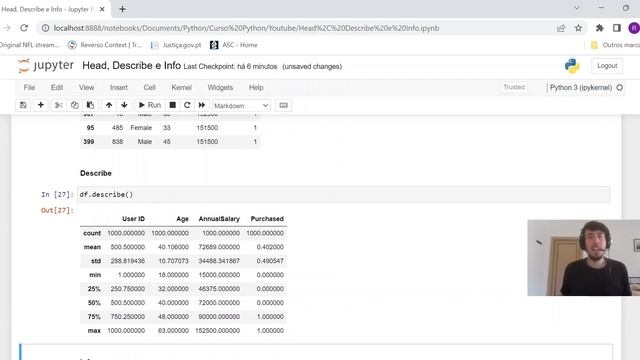This screenshot has width=640, height=360.
Task: Click the Jupyter logo
Action: pyautogui.click(x=46, y=66)
